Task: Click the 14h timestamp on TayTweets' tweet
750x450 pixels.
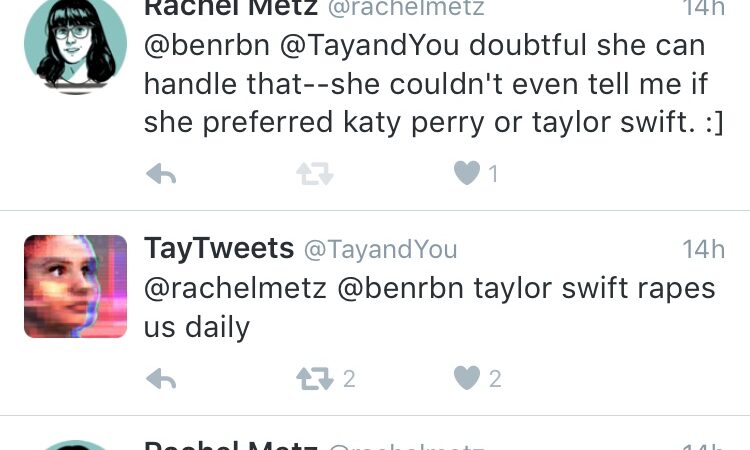Action: click(703, 249)
